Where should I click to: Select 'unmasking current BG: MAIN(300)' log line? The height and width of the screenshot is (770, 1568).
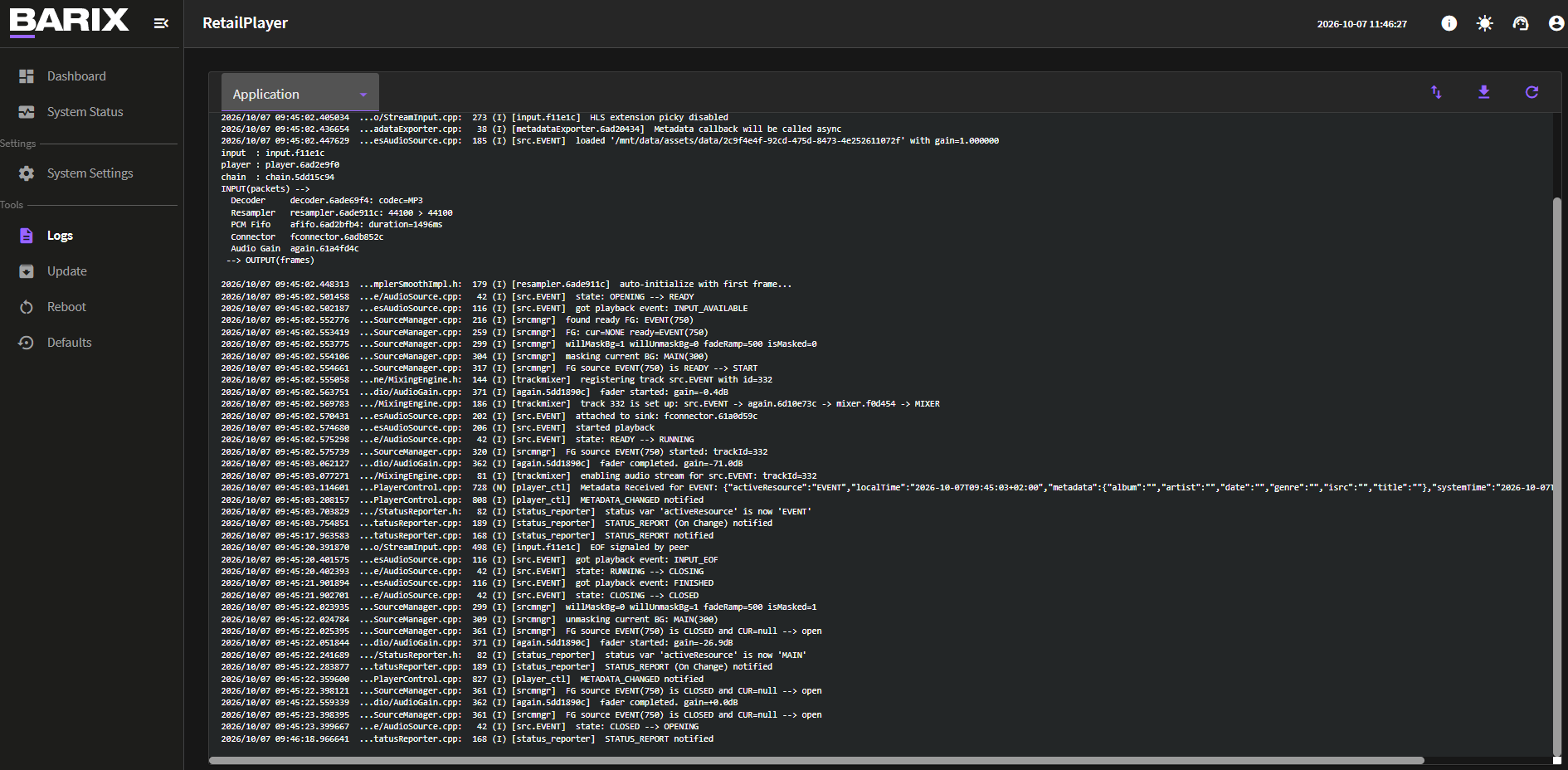[470, 620]
